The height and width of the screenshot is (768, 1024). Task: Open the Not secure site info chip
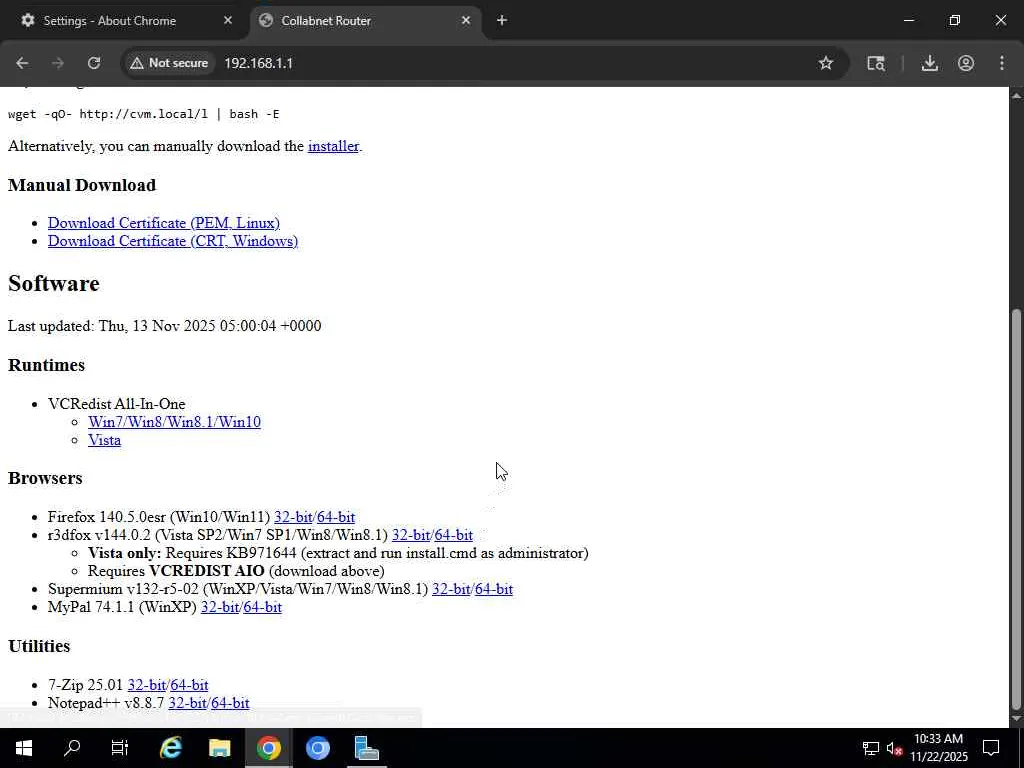tap(169, 63)
